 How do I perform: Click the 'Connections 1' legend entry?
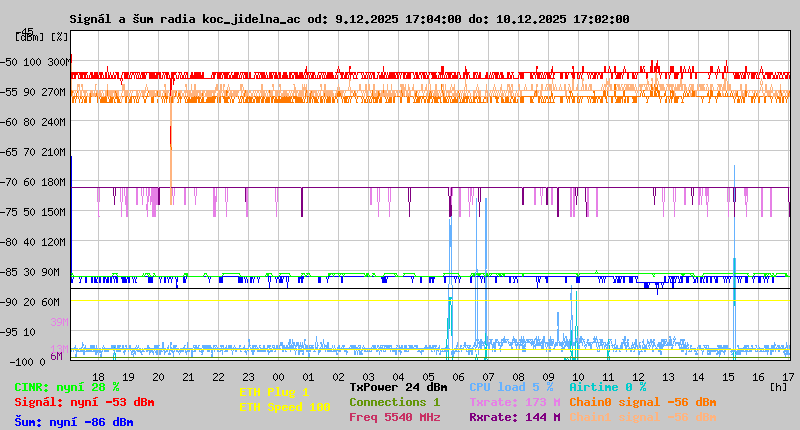point(395,402)
